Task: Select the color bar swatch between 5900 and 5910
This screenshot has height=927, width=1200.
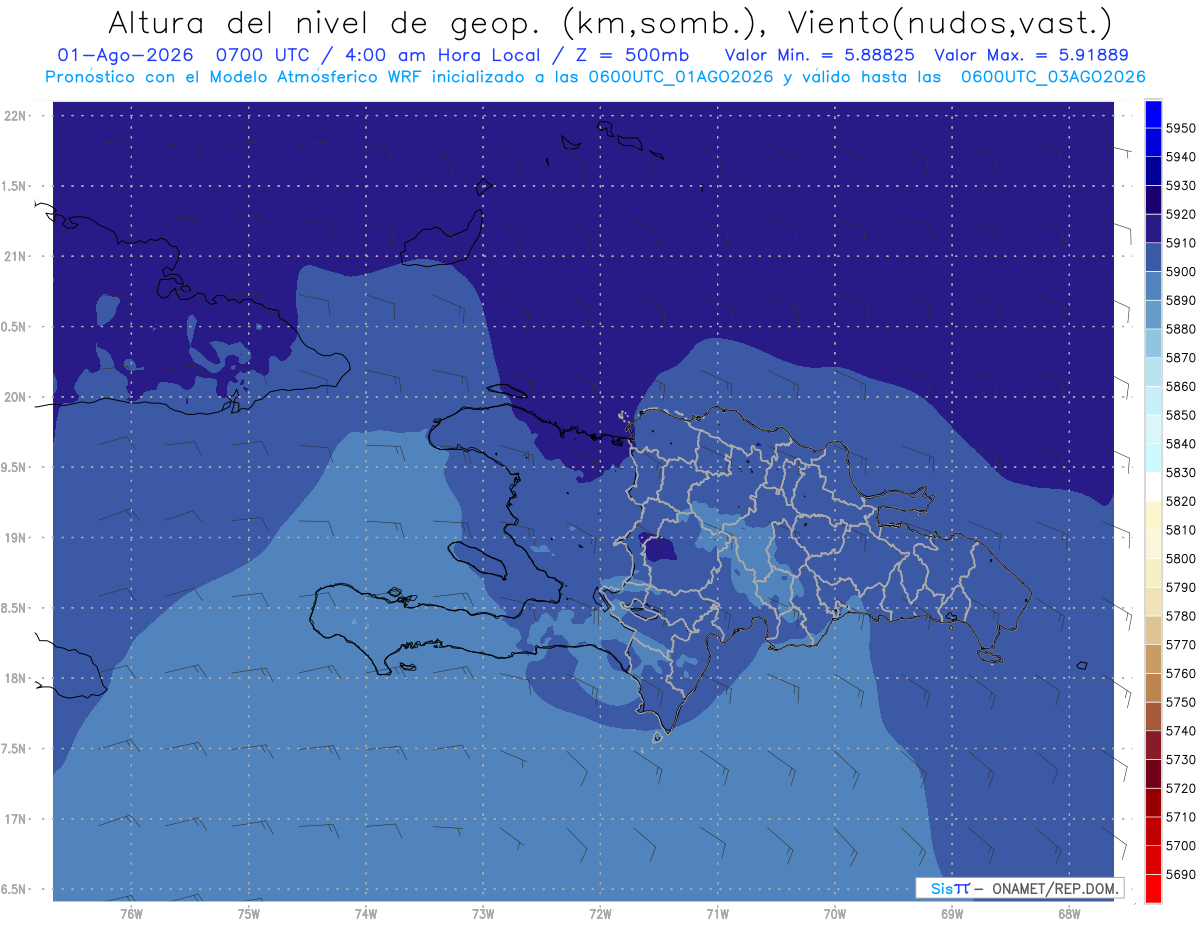Action: click(1153, 257)
